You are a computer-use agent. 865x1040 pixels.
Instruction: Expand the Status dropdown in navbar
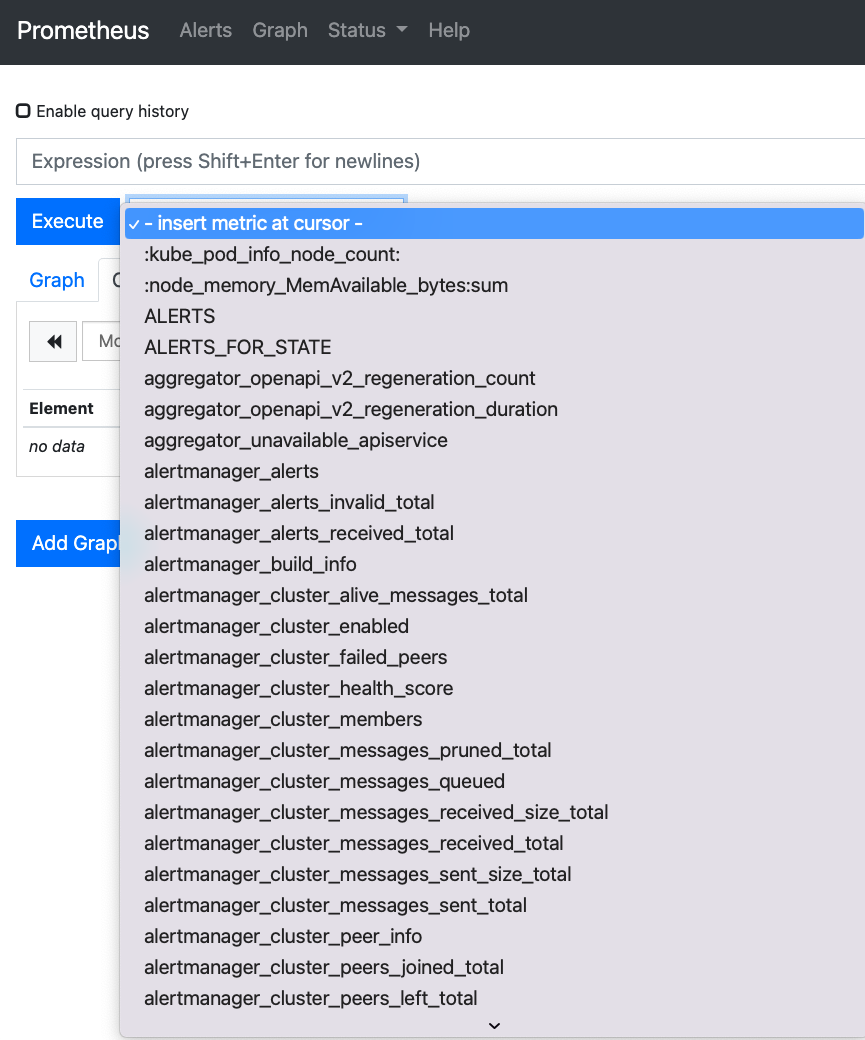pyautogui.click(x=367, y=30)
